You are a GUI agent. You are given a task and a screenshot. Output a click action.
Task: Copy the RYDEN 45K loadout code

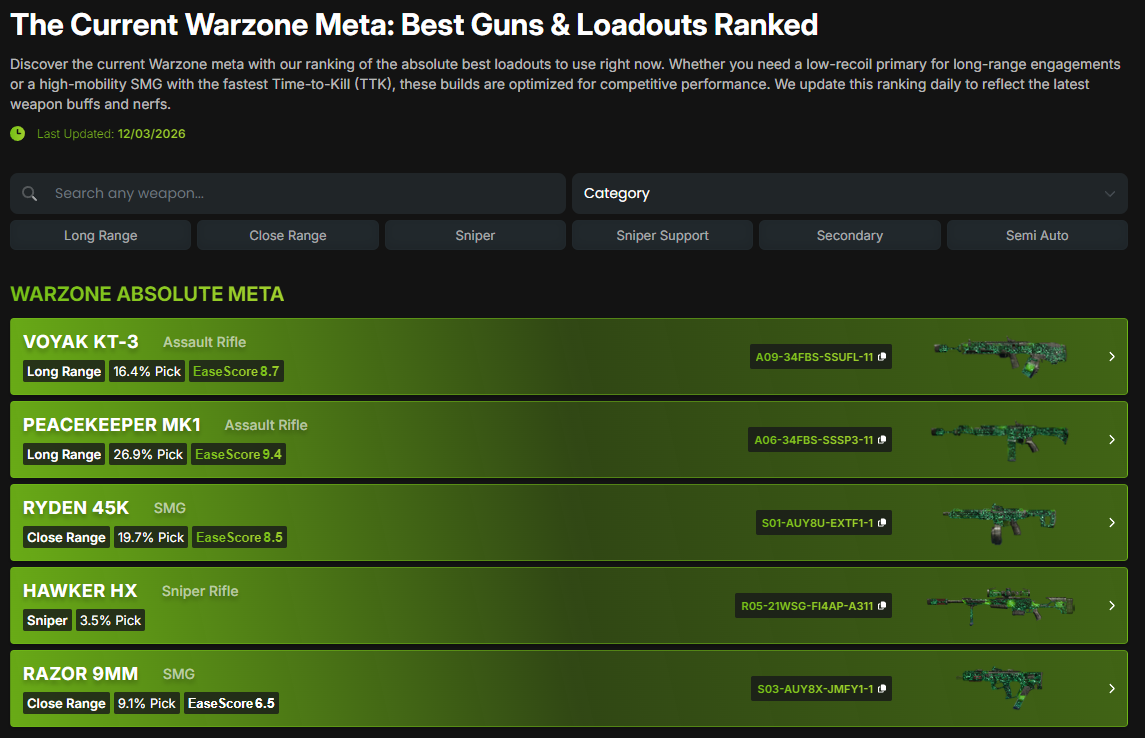(x=881, y=523)
